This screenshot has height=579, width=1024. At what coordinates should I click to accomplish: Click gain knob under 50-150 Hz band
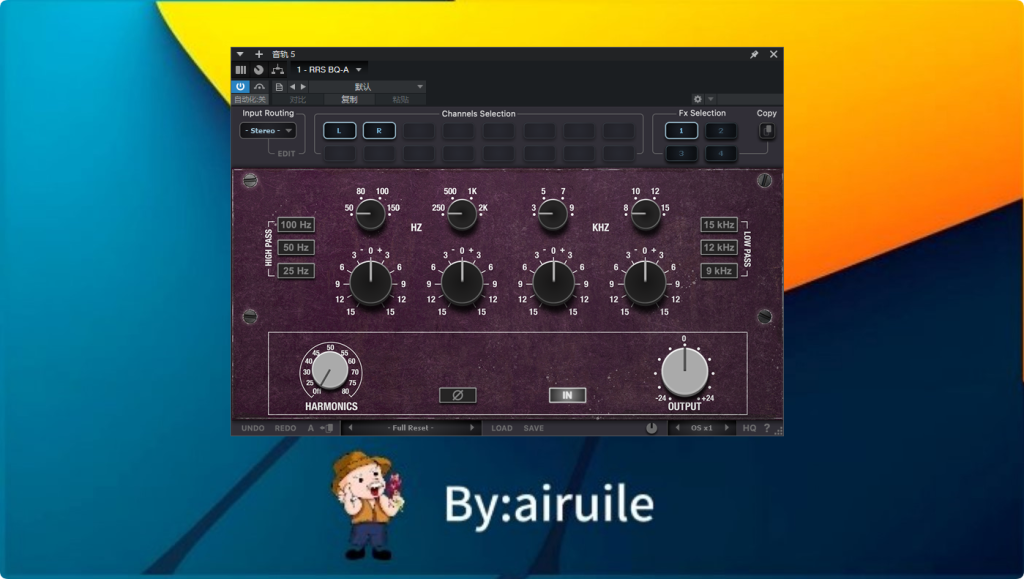370,283
